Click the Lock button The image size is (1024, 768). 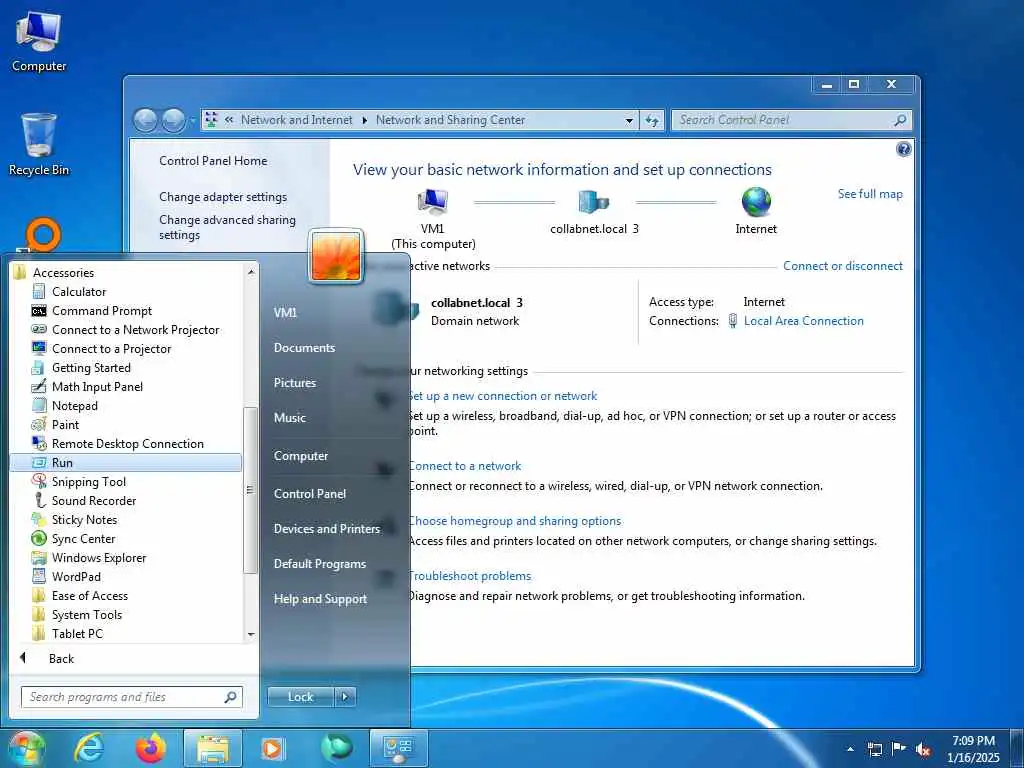pos(300,697)
